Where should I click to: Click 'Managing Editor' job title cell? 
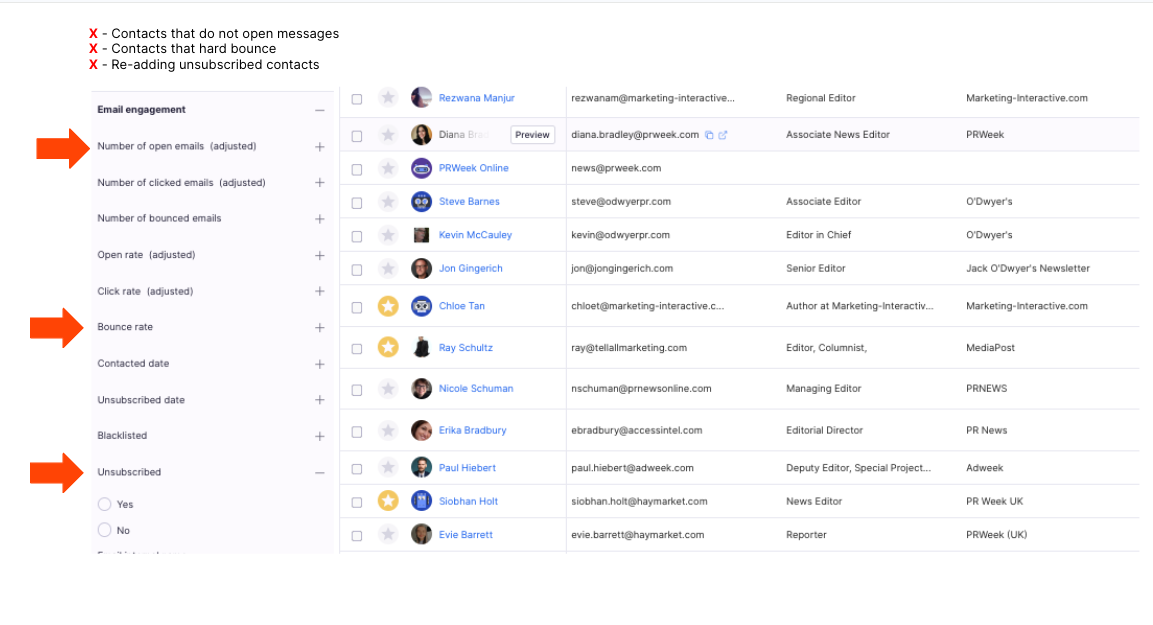[824, 388]
